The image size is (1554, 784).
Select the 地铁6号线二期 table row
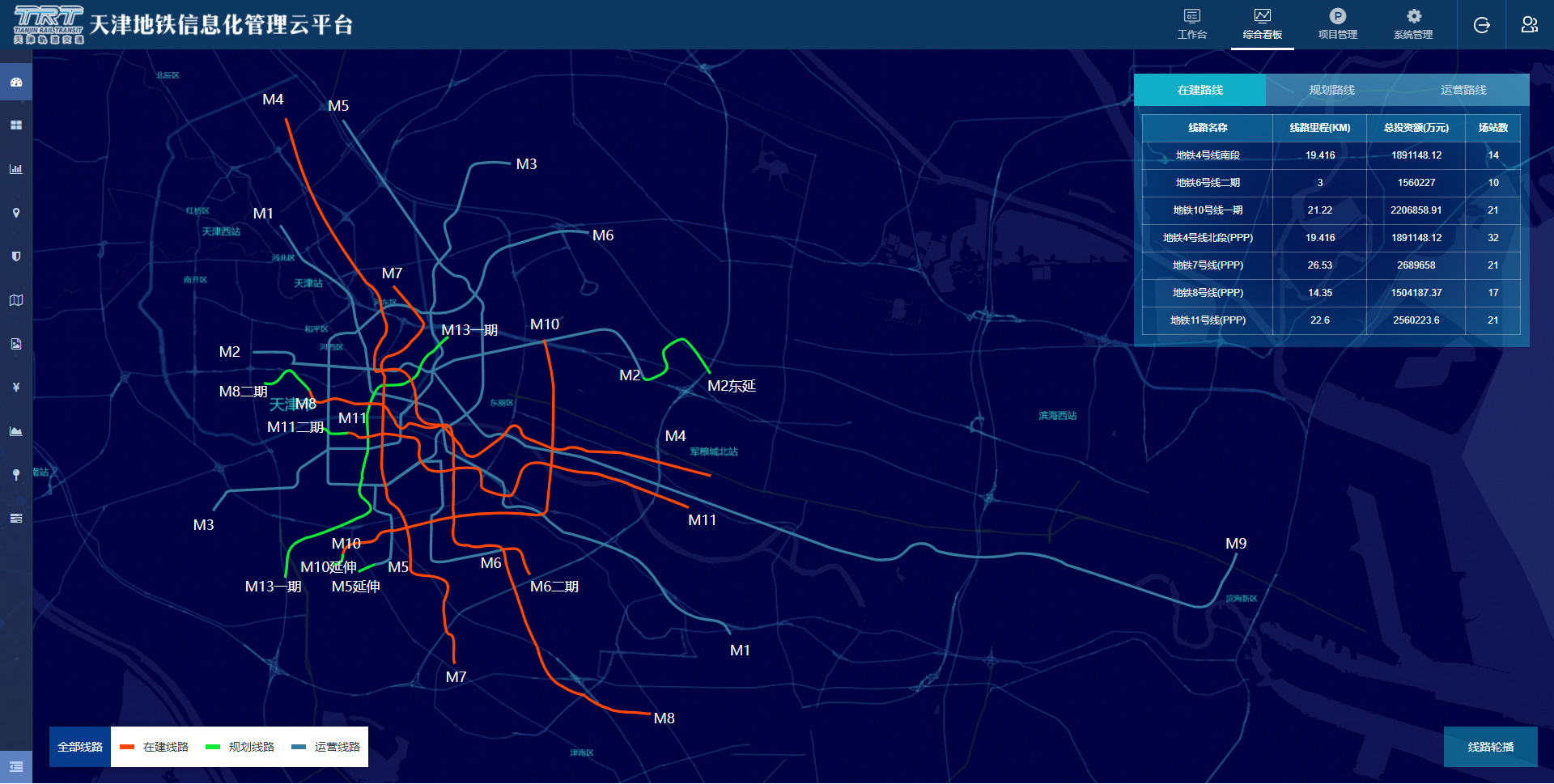1331,183
